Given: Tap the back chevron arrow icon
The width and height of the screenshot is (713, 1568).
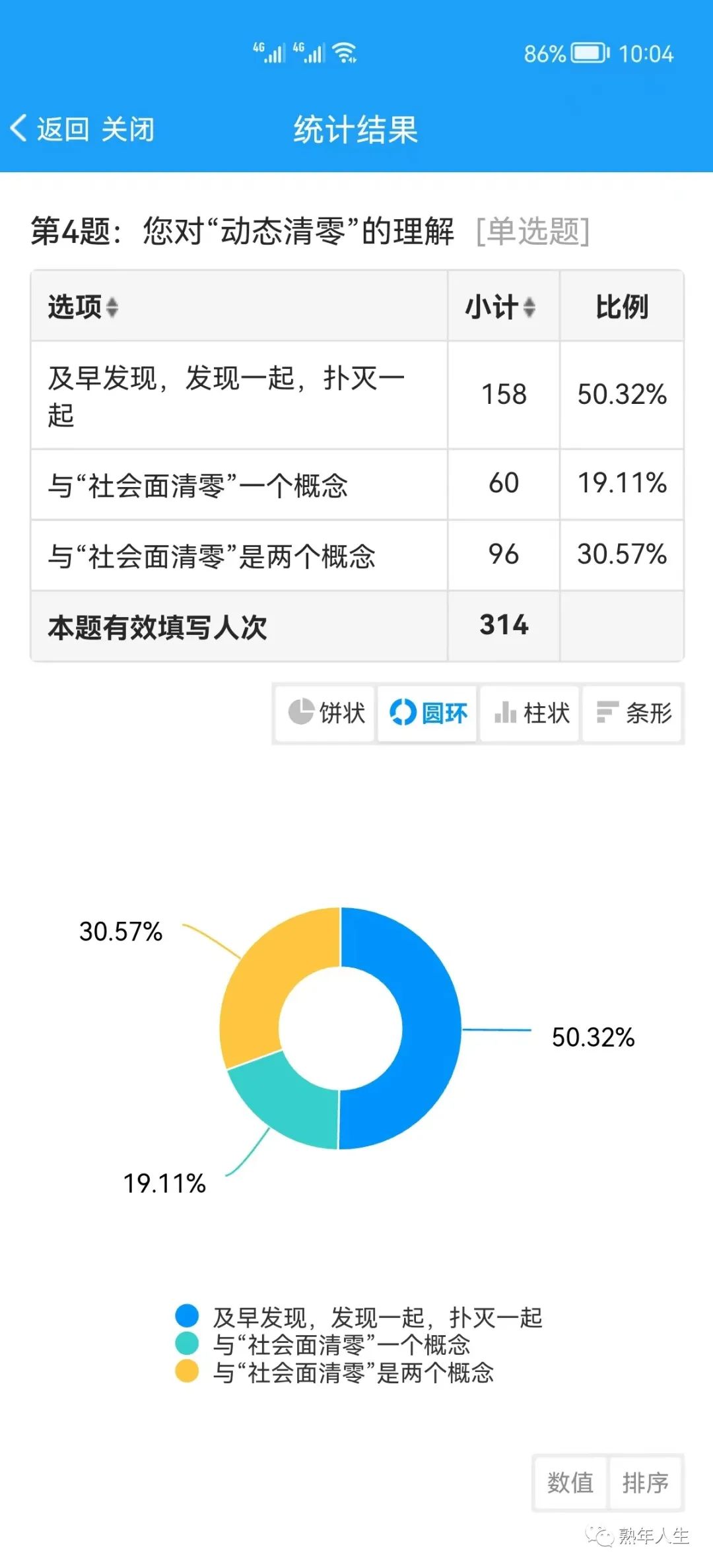Looking at the screenshot, I should 18,128.
